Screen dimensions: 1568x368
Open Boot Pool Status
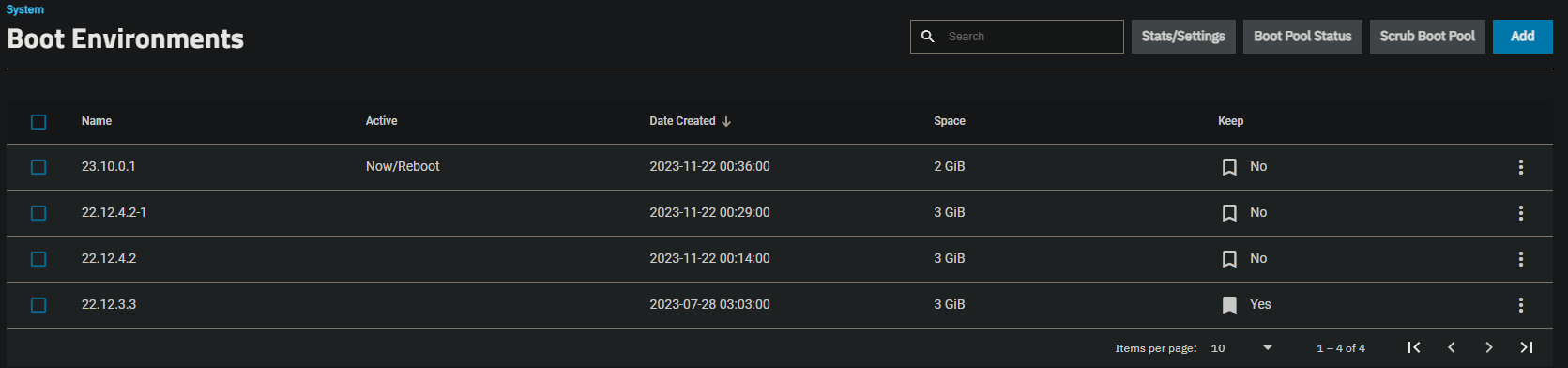[1302, 37]
